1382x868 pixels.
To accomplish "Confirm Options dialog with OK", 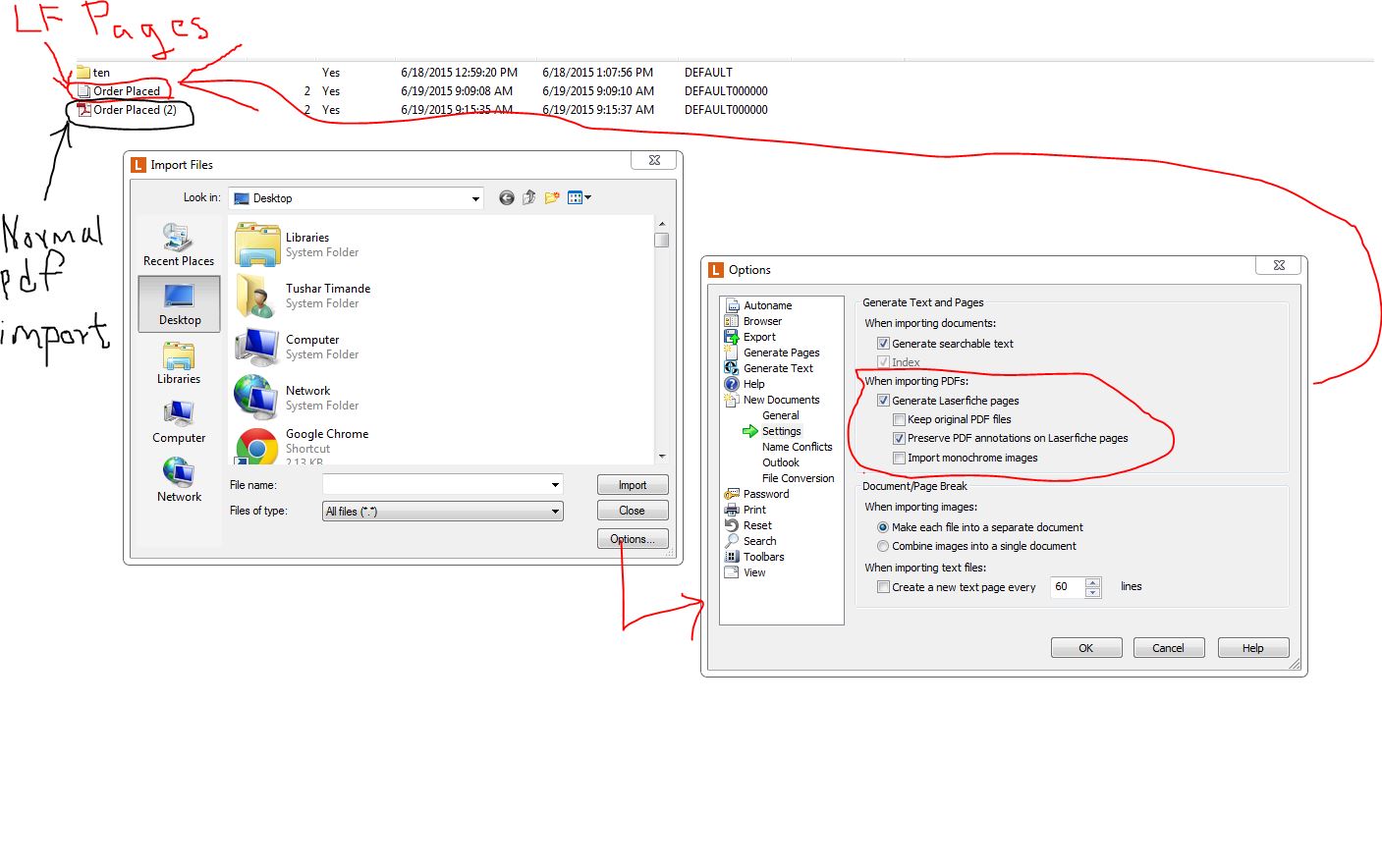I will pos(1086,648).
